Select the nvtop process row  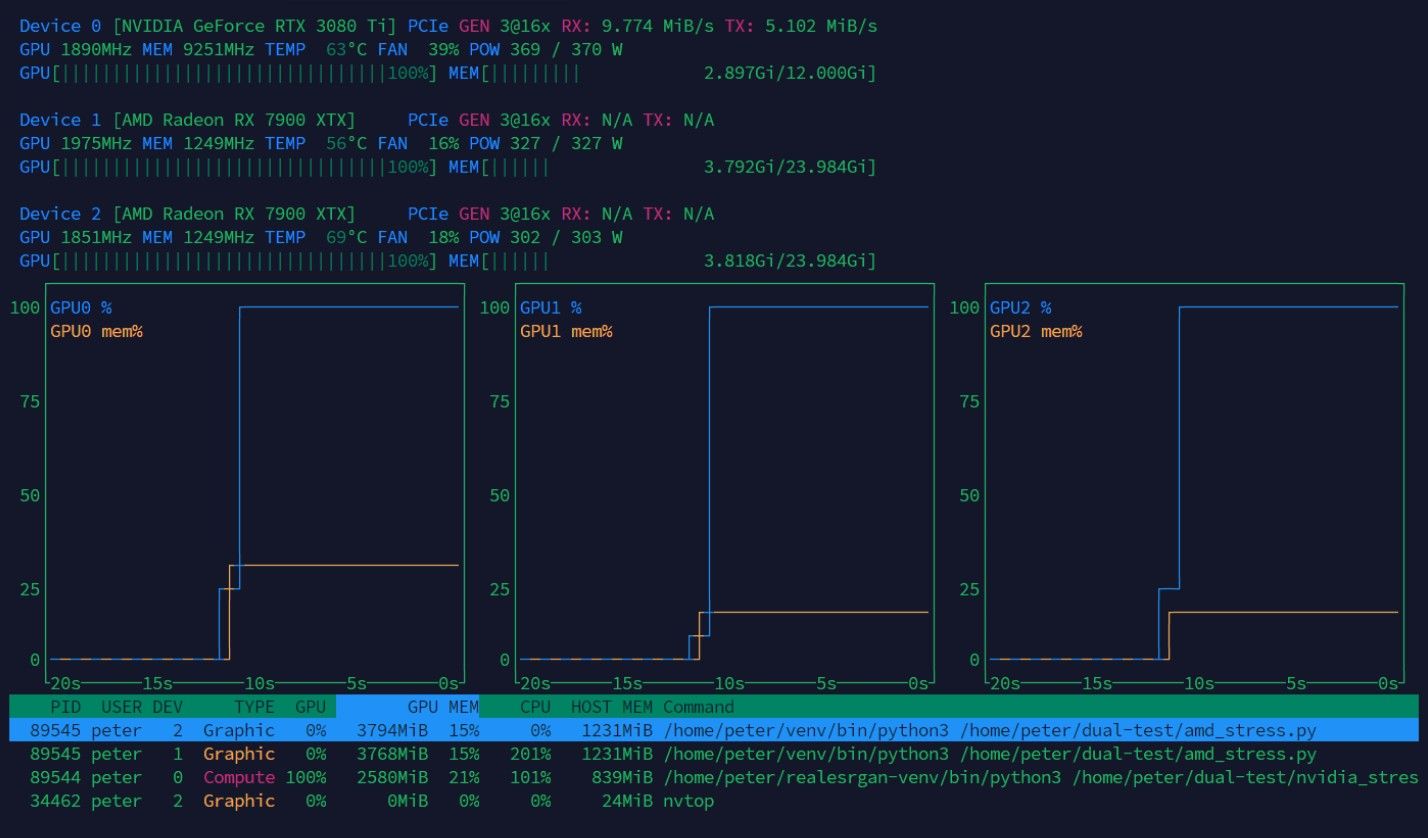pyautogui.click(x=714, y=801)
